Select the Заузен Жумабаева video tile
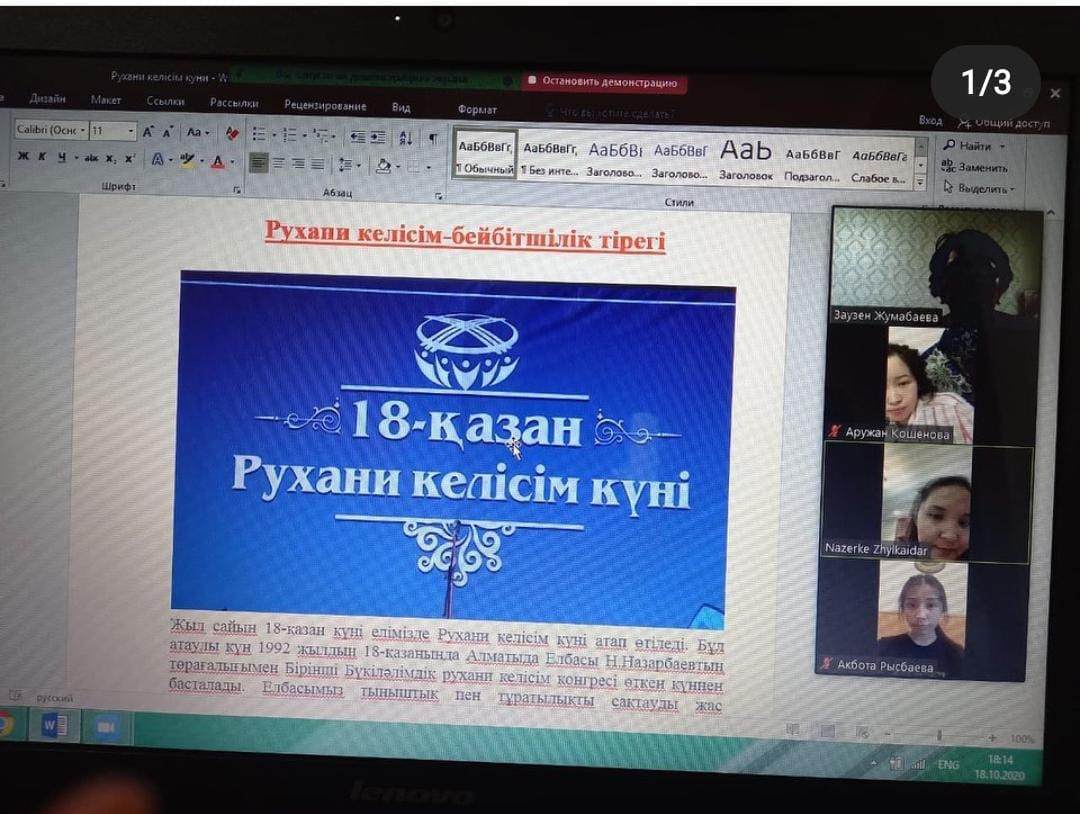This screenshot has height=814, width=1080. click(x=937, y=266)
